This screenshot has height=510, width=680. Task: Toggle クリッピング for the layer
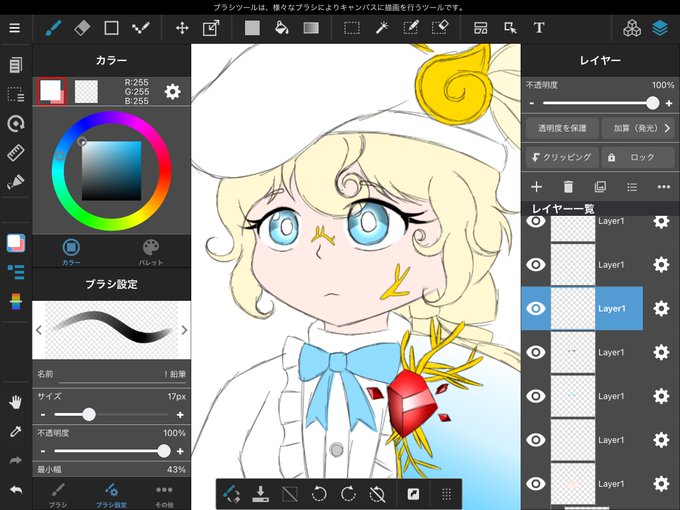562,157
